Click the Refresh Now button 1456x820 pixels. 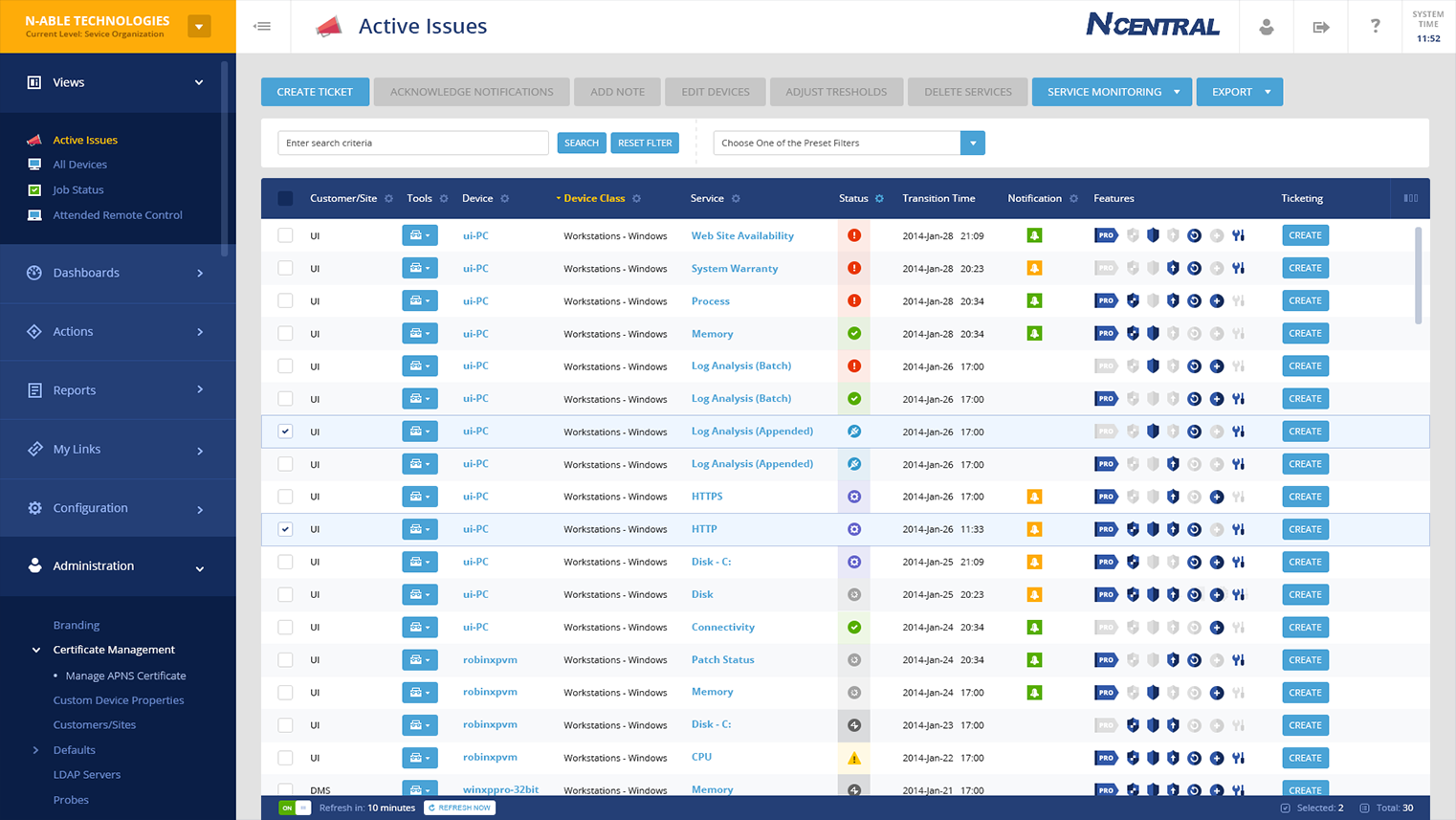(460, 808)
